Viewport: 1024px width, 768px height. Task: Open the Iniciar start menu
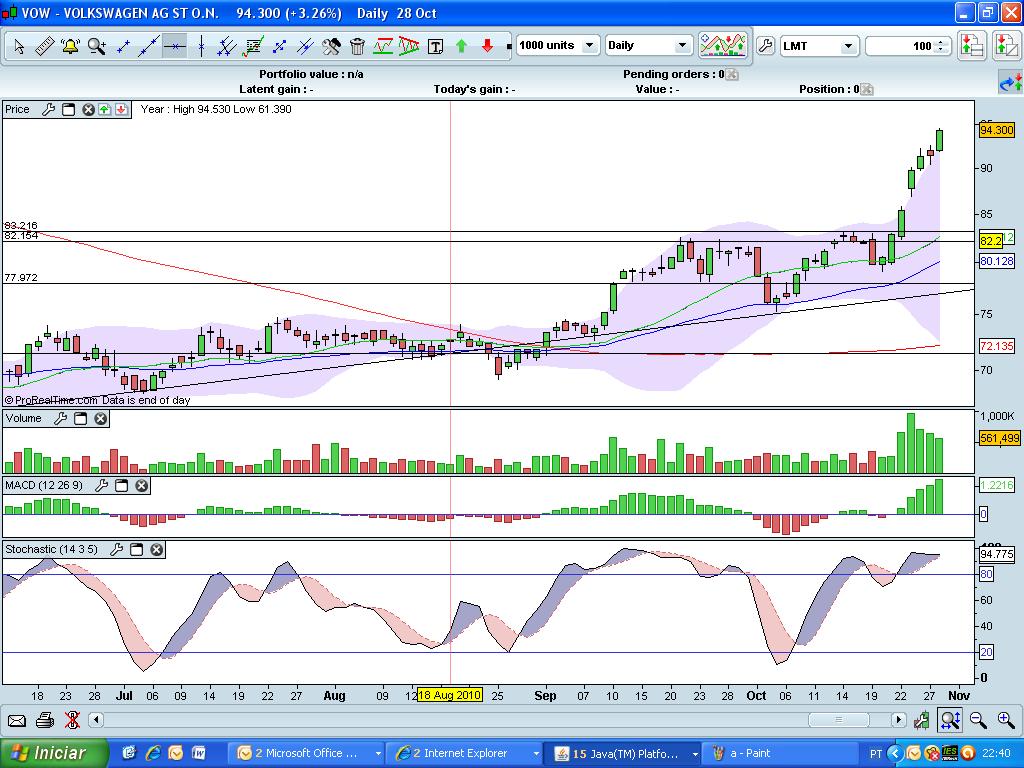tap(54, 754)
